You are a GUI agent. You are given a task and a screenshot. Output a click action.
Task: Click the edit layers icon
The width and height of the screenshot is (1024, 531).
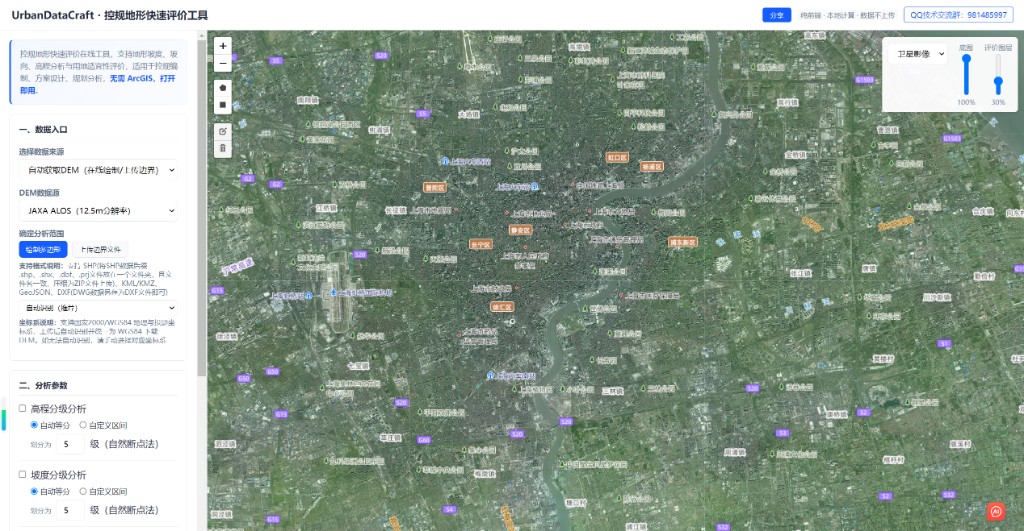click(x=222, y=131)
